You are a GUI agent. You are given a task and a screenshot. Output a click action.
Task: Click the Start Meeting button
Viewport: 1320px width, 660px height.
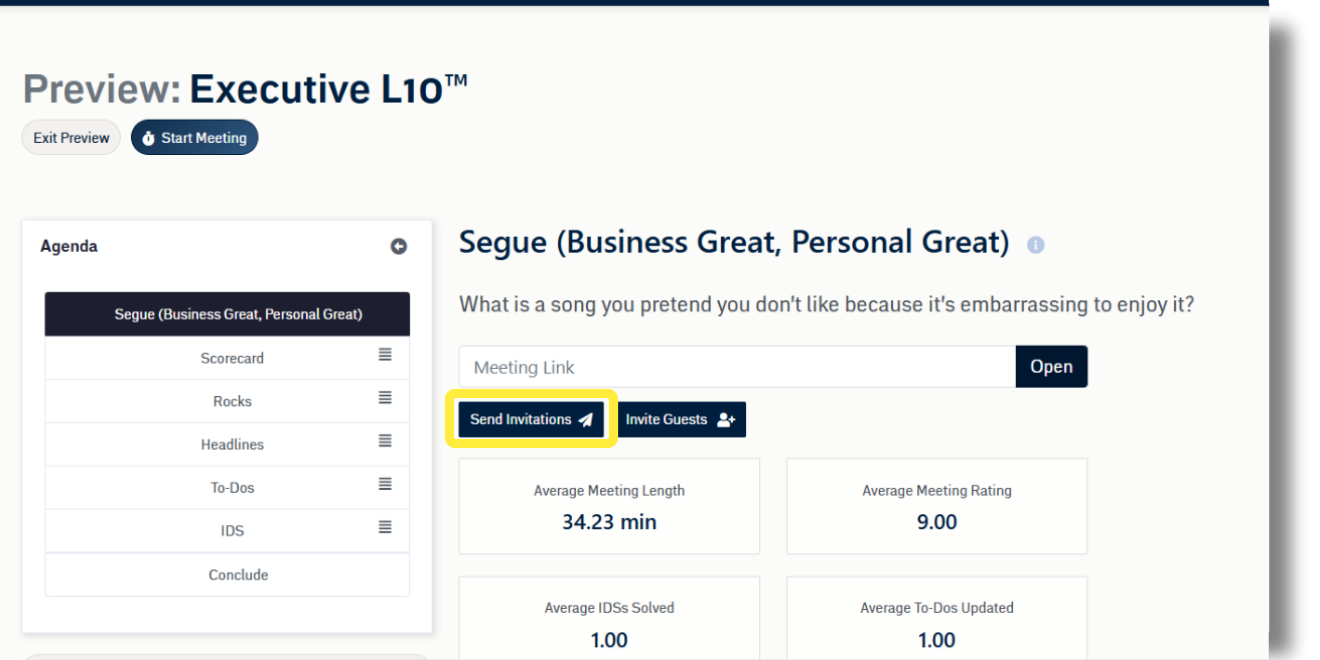[194, 138]
